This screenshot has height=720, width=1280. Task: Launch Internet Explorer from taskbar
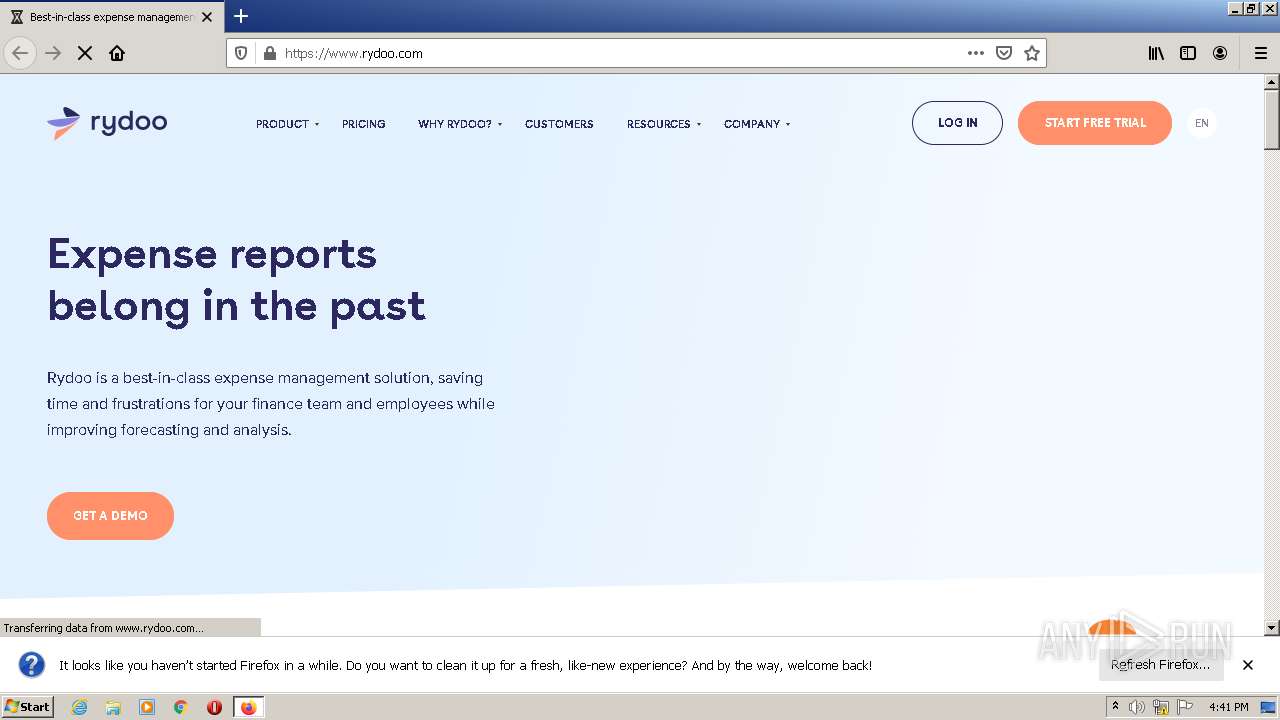point(79,707)
